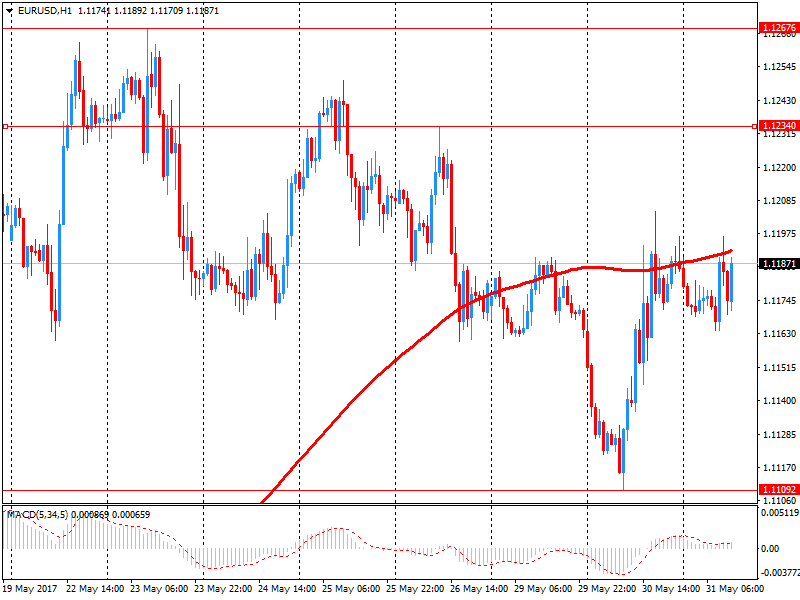The height and width of the screenshot is (600, 800).
Task: Click the 1.11285 price scale value
Action: pos(779,434)
